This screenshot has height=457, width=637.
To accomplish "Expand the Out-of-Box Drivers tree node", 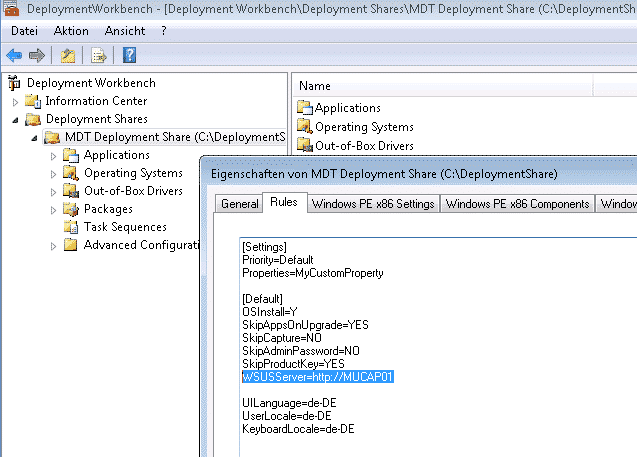I will (53, 192).
